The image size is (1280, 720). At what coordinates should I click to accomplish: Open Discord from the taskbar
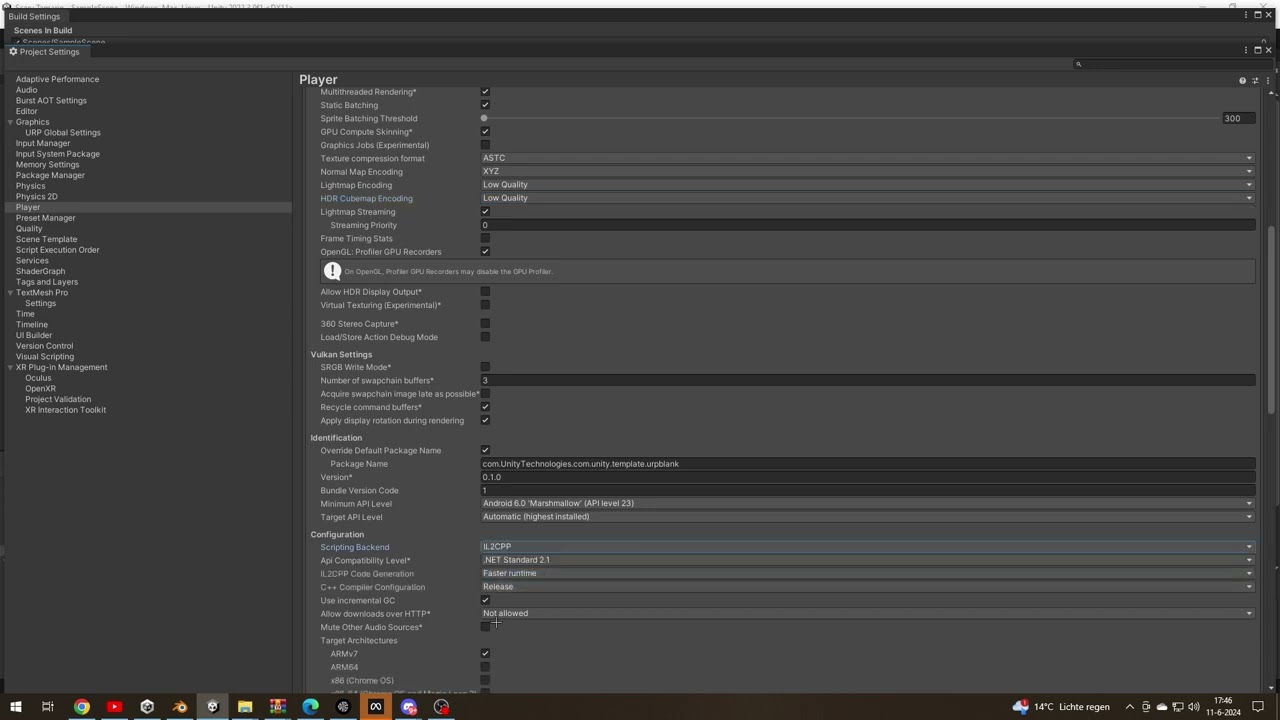408,707
